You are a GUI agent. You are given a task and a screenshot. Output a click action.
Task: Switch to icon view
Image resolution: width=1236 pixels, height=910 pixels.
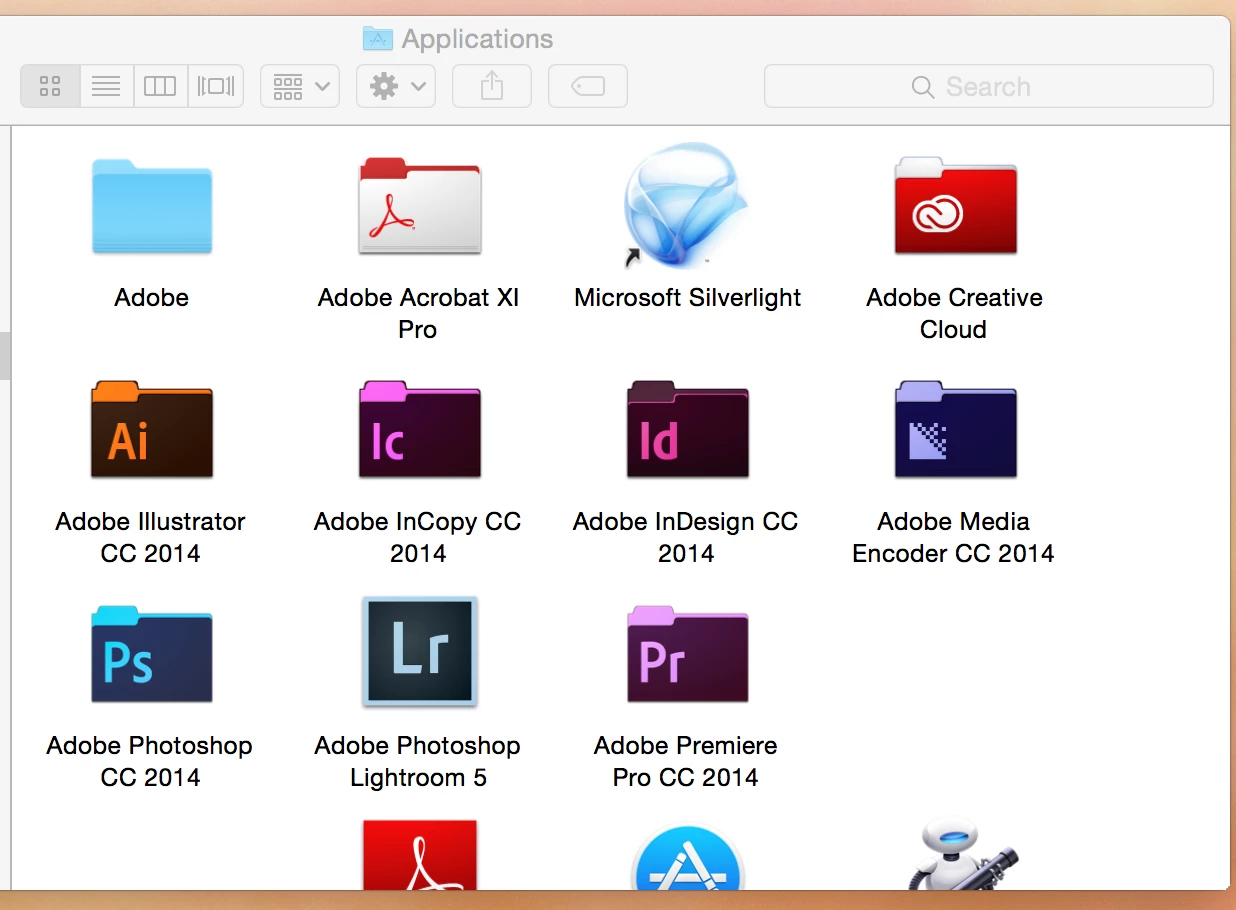point(50,86)
